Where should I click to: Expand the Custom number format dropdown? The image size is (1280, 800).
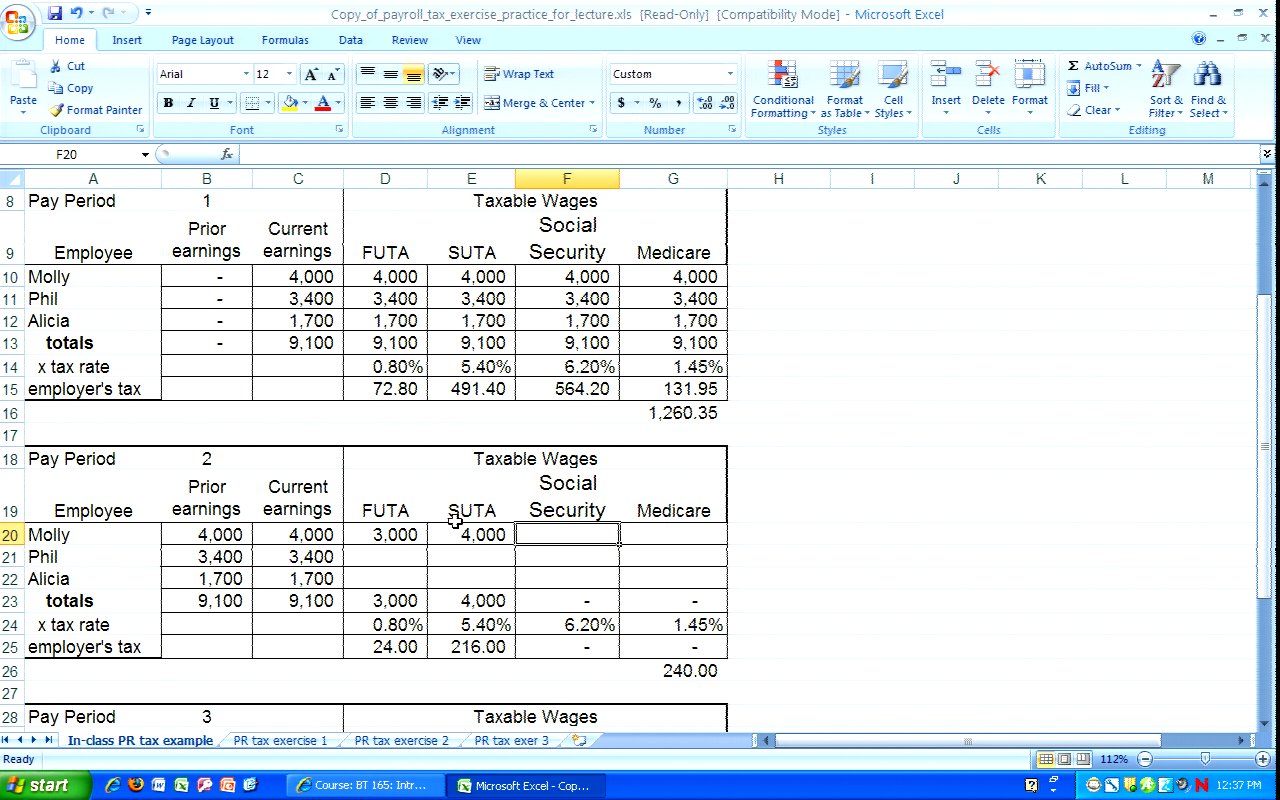click(x=730, y=74)
